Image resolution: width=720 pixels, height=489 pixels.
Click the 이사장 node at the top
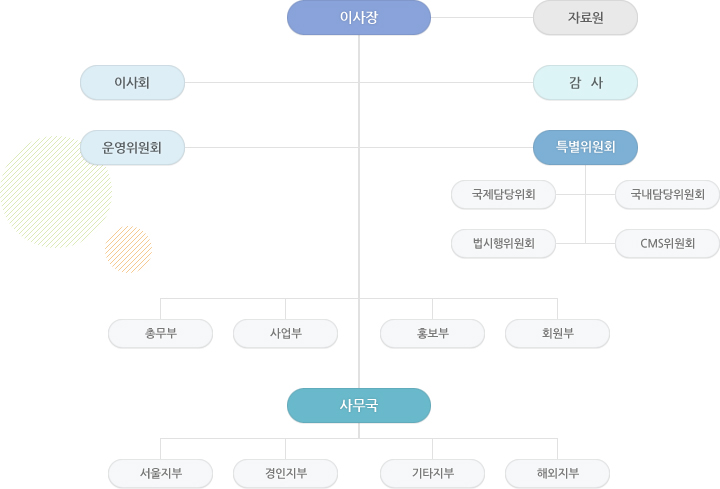(x=359, y=17)
